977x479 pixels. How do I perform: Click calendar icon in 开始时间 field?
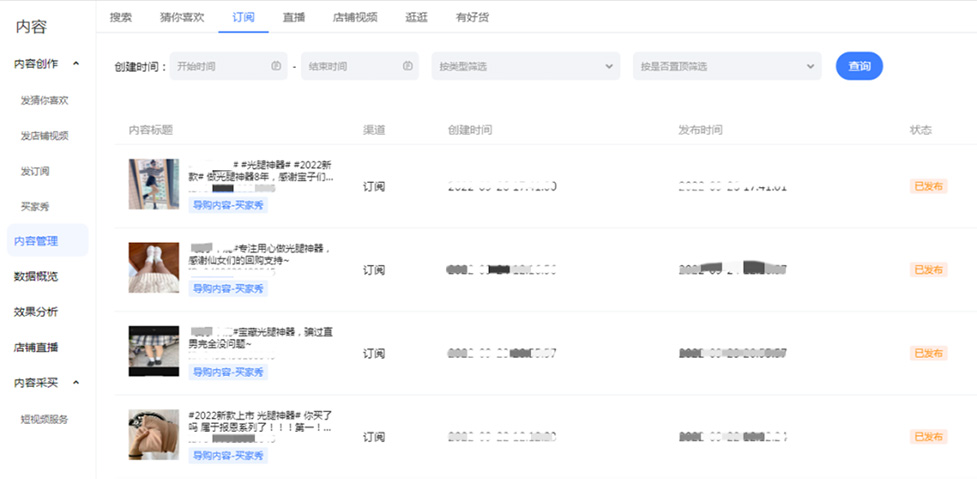click(x=276, y=66)
